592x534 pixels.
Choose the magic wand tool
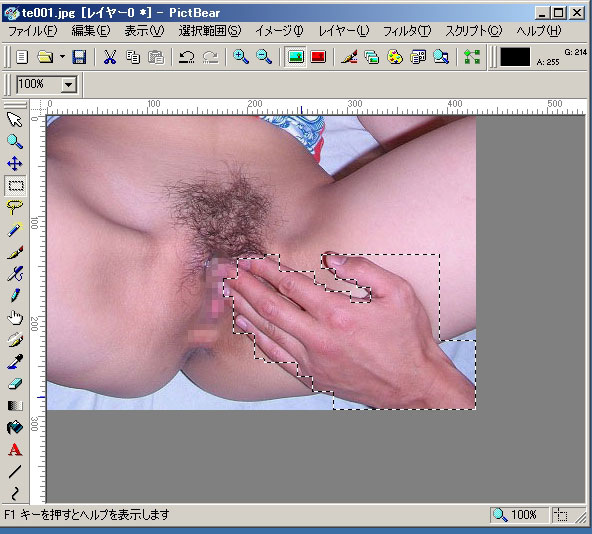[15, 229]
